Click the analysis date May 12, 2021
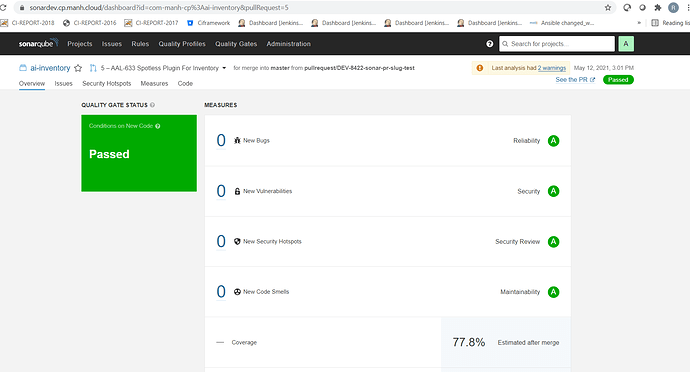 click(x=603, y=68)
